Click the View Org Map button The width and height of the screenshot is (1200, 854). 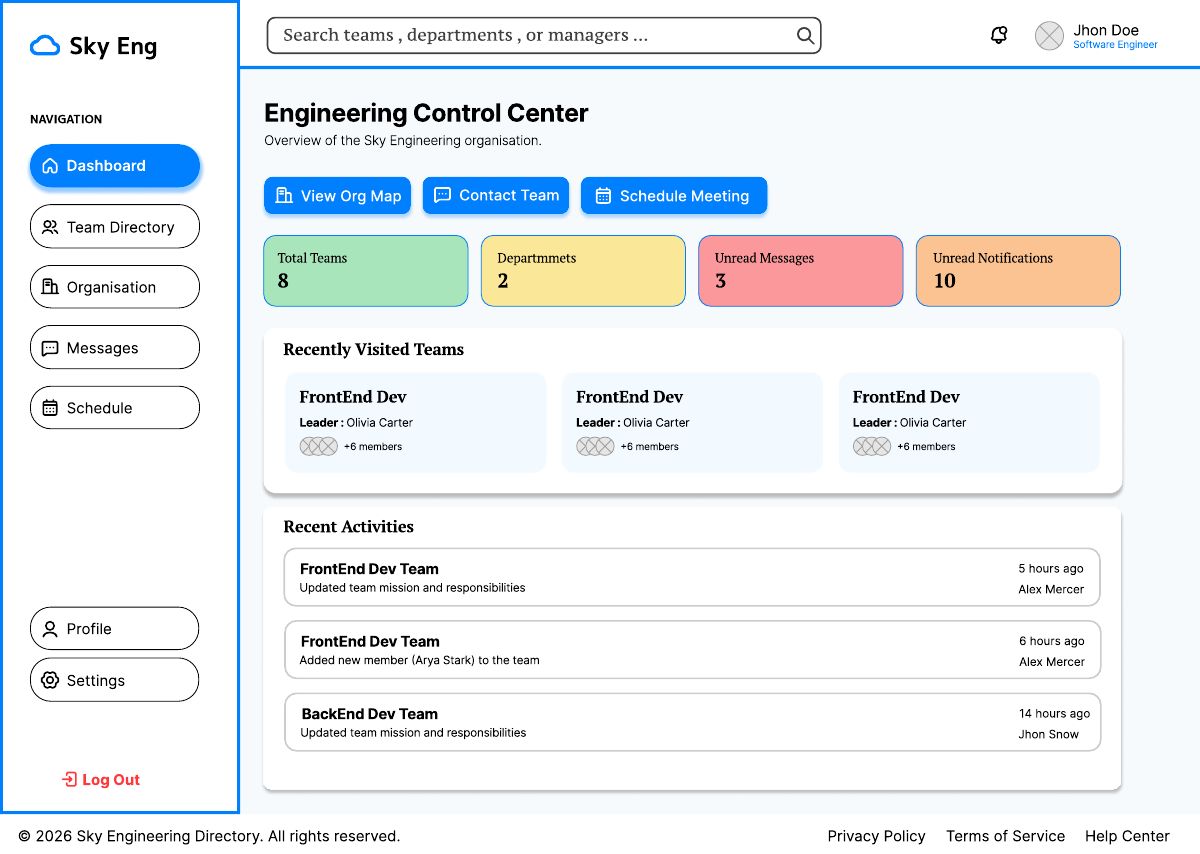pyautogui.click(x=338, y=196)
